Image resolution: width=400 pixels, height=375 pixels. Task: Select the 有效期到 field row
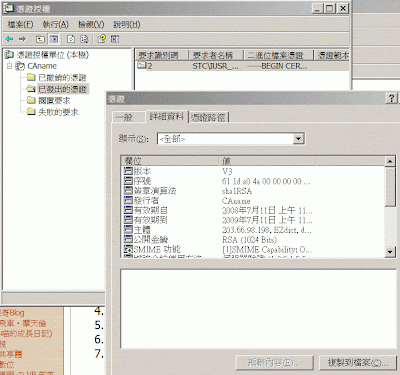tap(253, 220)
